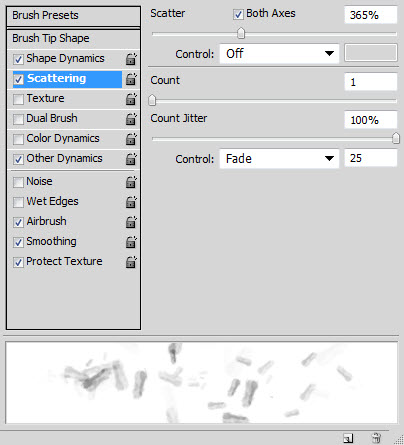Screen dimensions: 404x445
Task: Click the lock beside Color Dynamics
Action: click(x=131, y=139)
